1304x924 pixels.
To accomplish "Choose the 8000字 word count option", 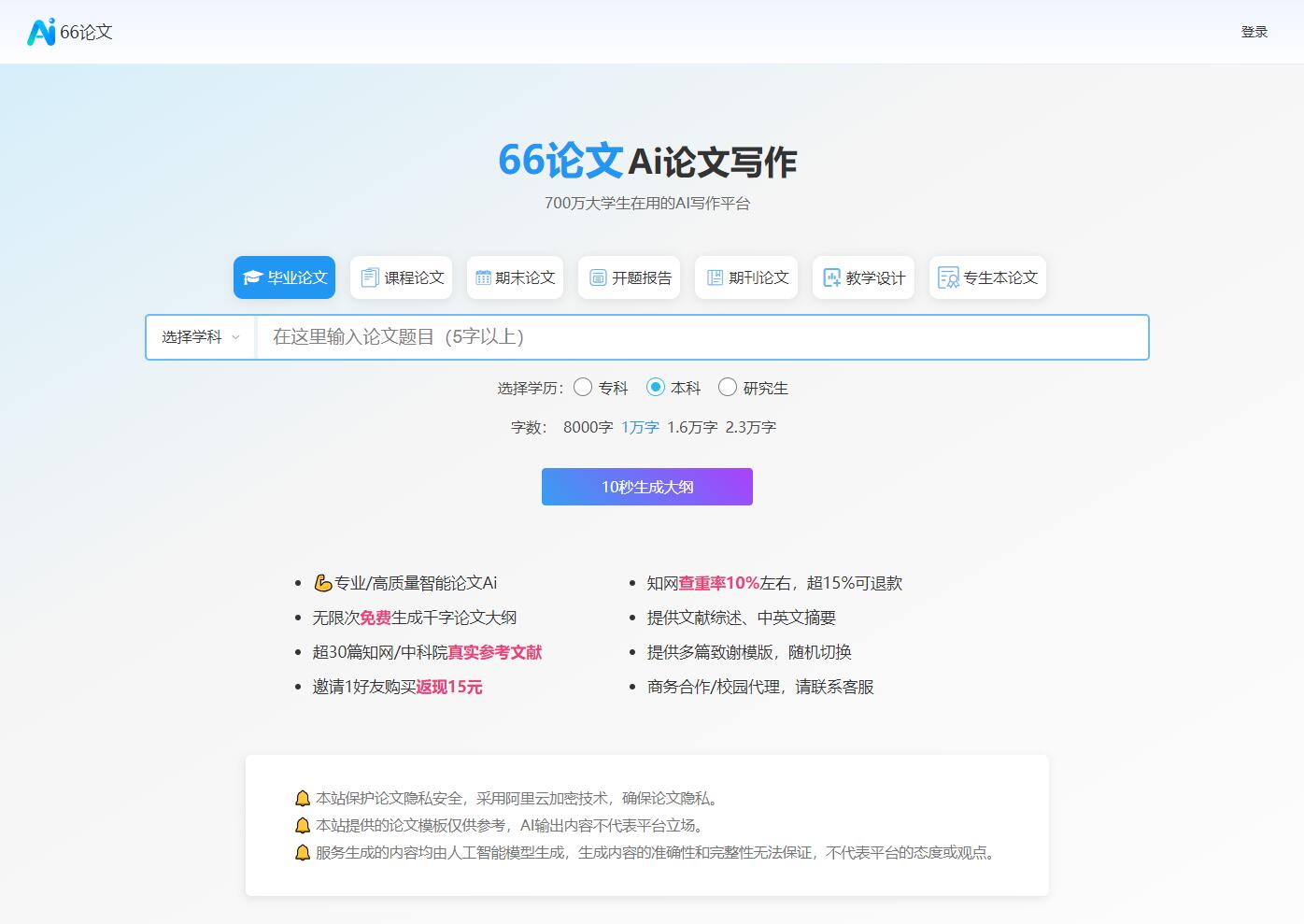I will pos(588,427).
